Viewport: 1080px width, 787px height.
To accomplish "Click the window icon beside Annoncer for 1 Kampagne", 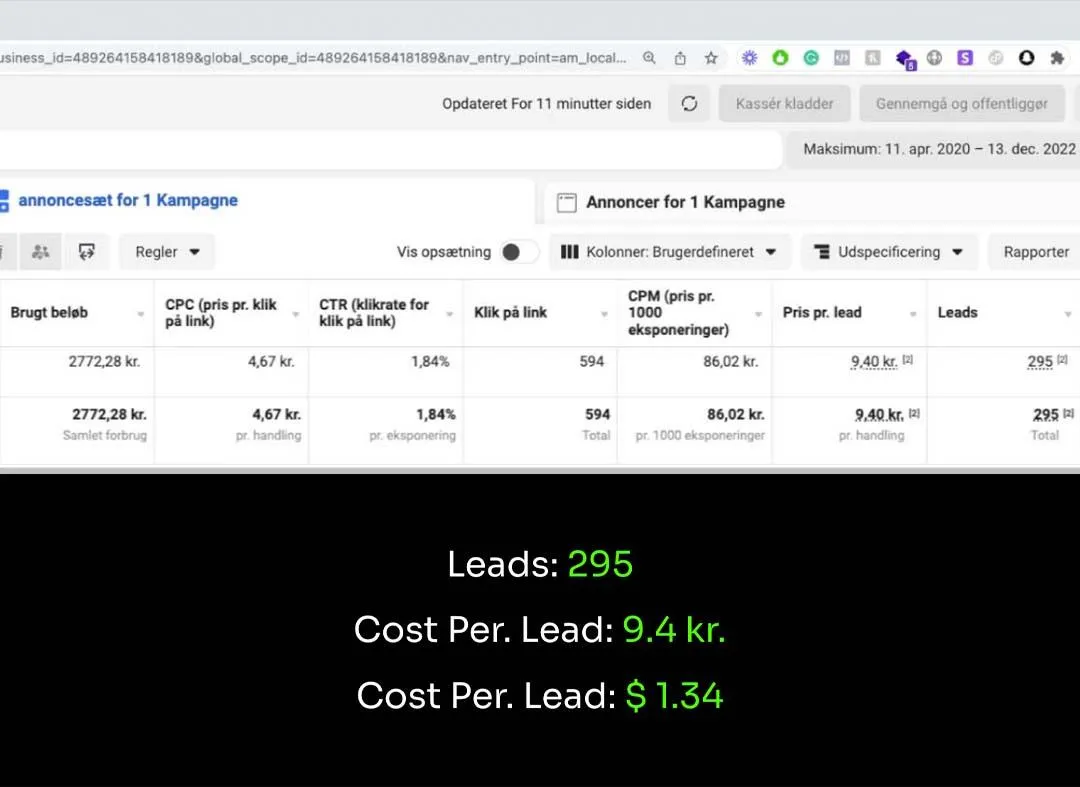I will pos(566,202).
